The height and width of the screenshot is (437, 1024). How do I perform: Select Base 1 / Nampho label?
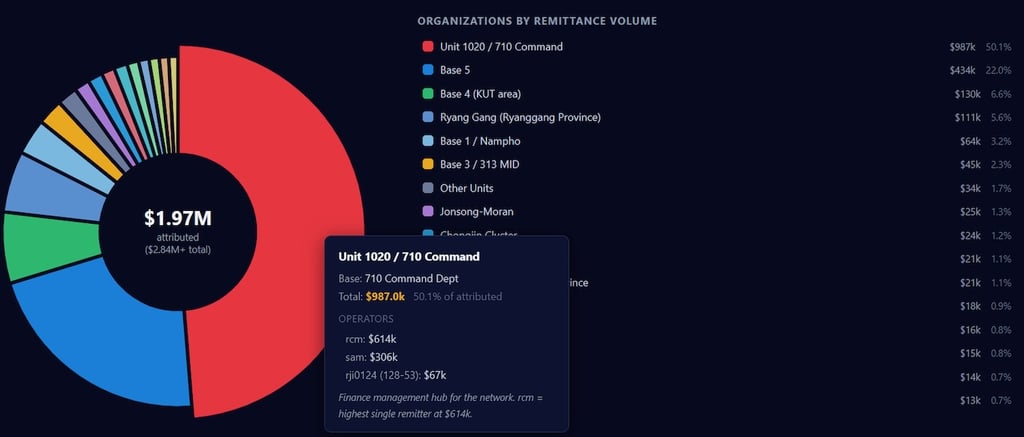click(x=480, y=140)
